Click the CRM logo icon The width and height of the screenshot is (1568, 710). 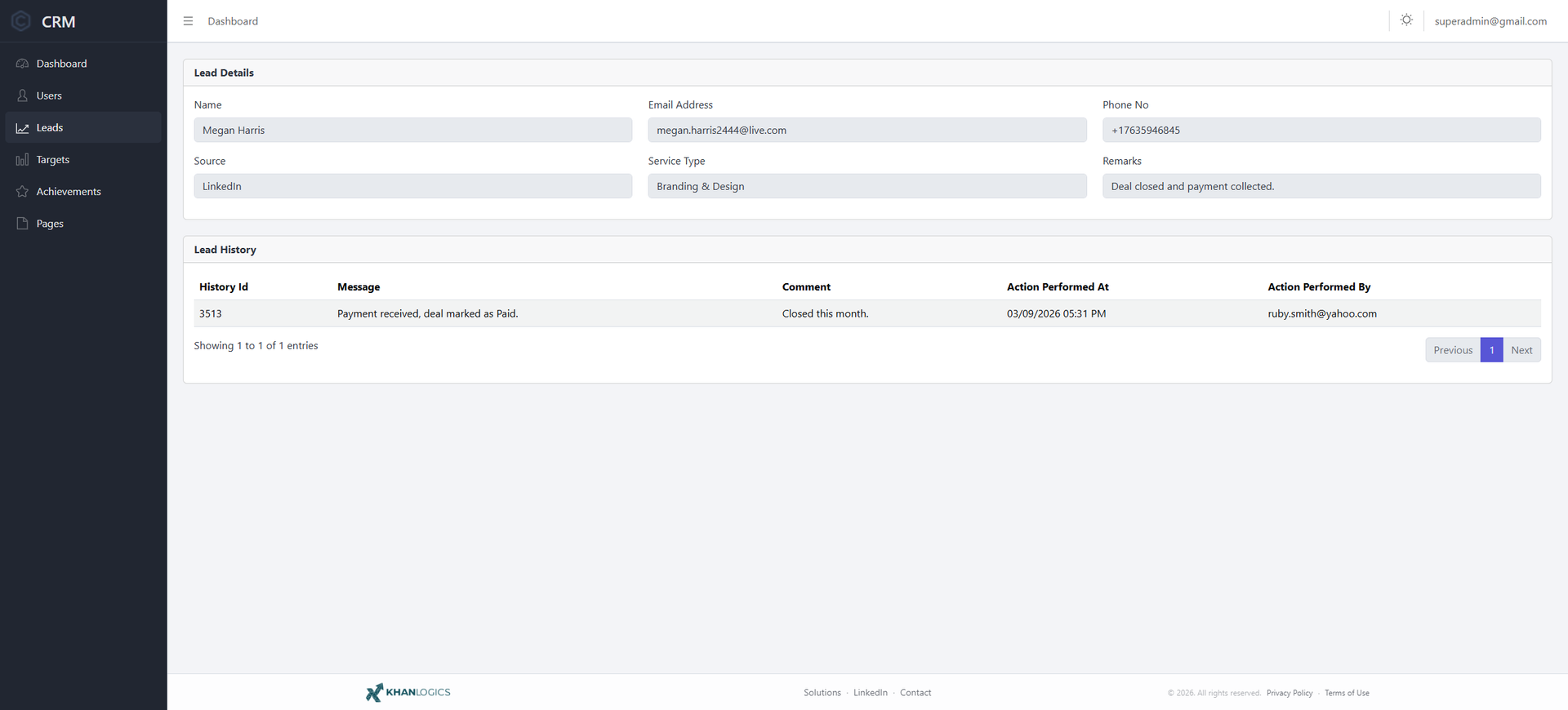click(x=21, y=21)
